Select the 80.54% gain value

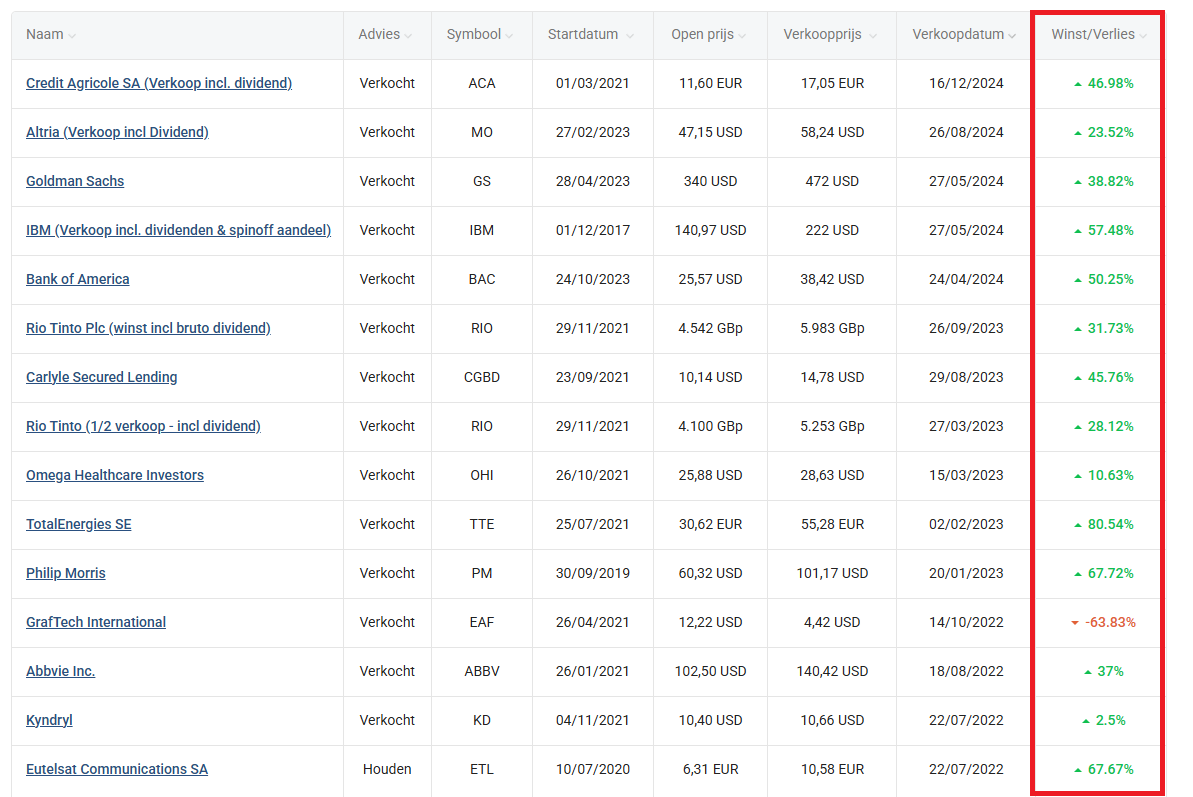tap(1111, 524)
